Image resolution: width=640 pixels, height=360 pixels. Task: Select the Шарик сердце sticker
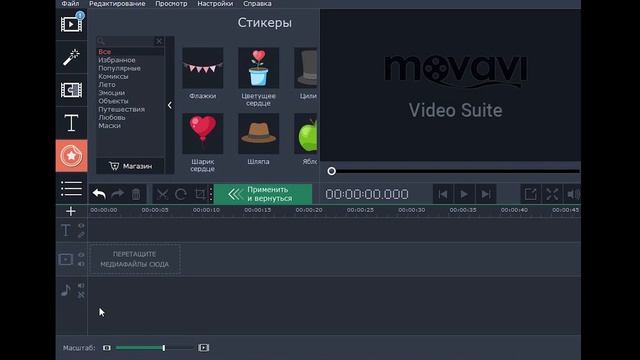(x=202, y=134)
